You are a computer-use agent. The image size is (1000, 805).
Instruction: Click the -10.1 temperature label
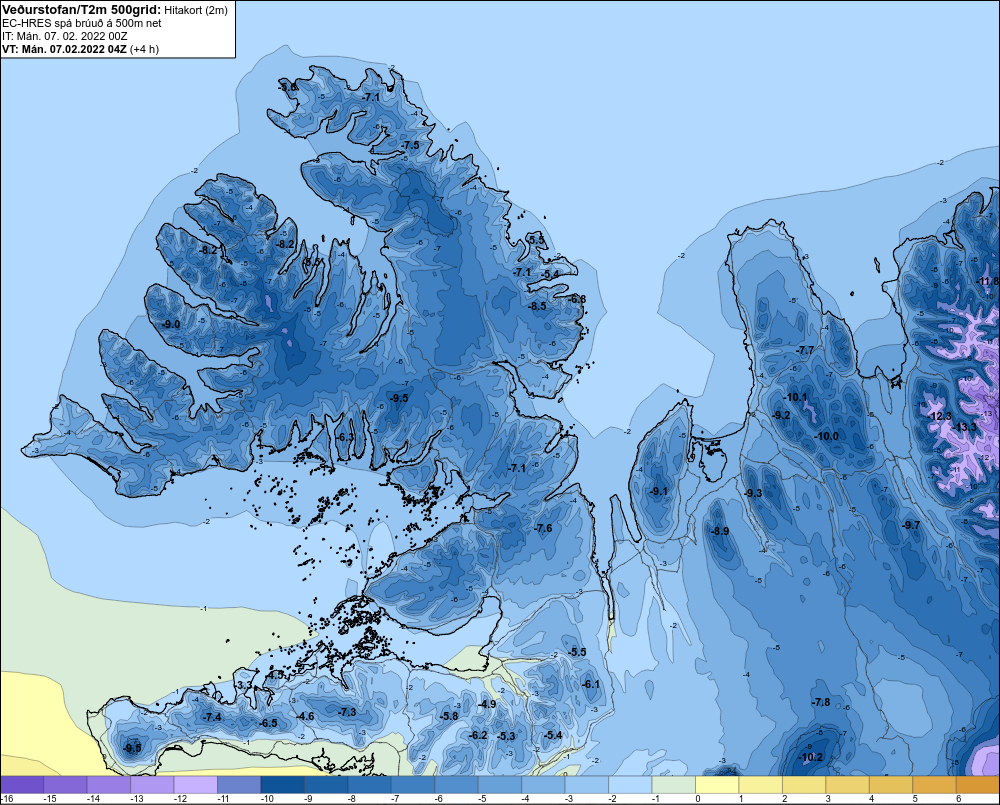(796, 397)
